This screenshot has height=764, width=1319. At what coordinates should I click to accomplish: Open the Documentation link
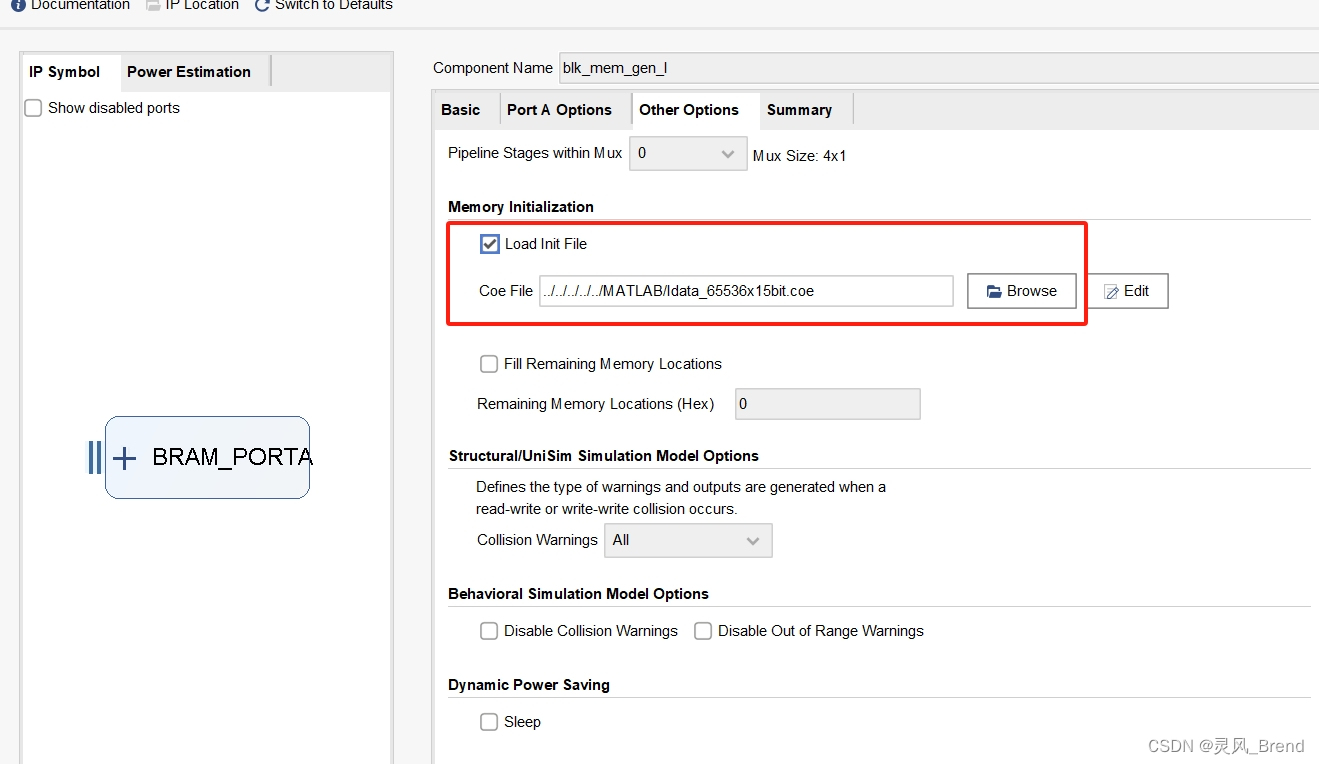tap(70, 5)
